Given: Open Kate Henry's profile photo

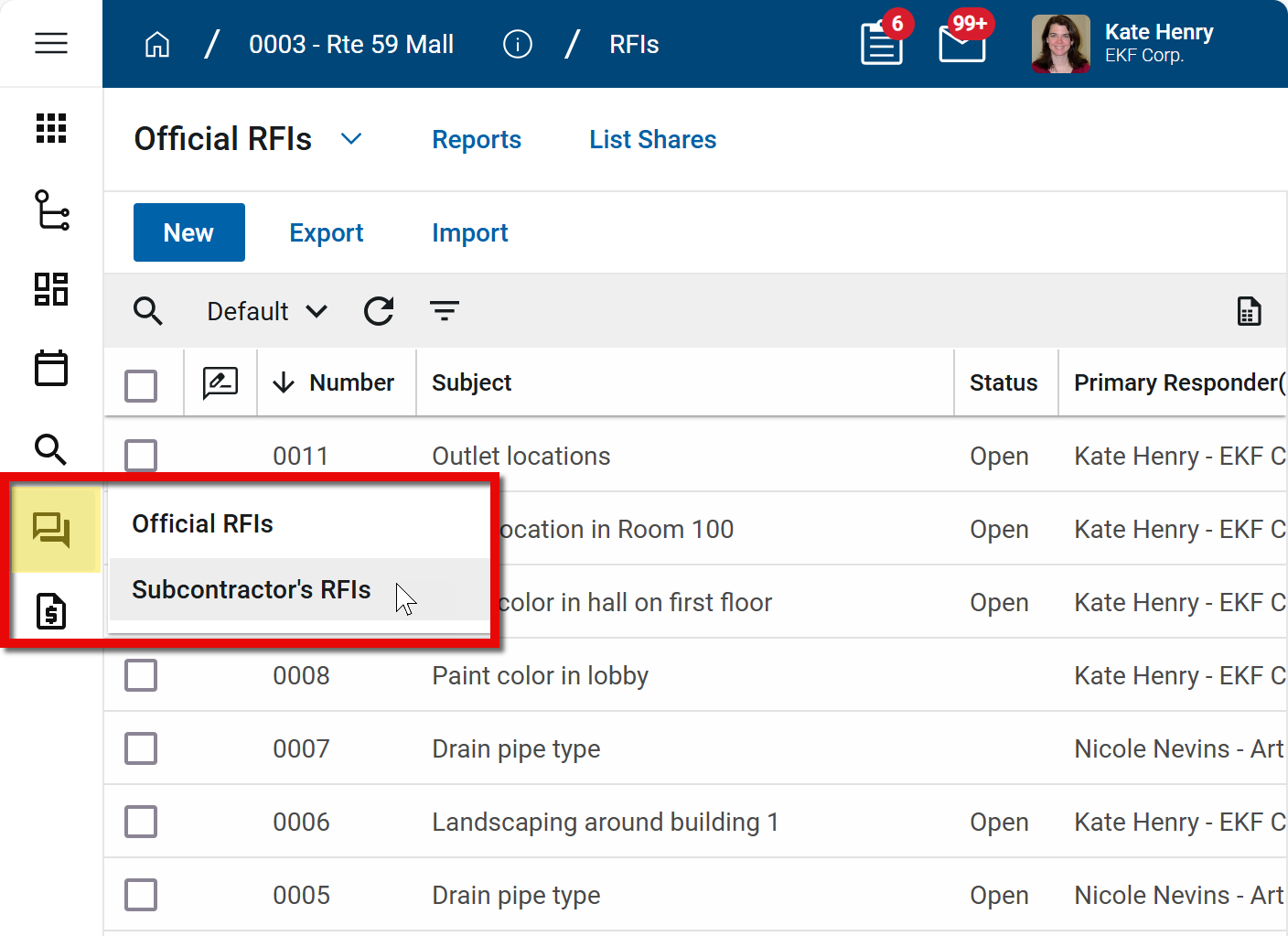Looking at the screenshot, I should point(1060,44).
